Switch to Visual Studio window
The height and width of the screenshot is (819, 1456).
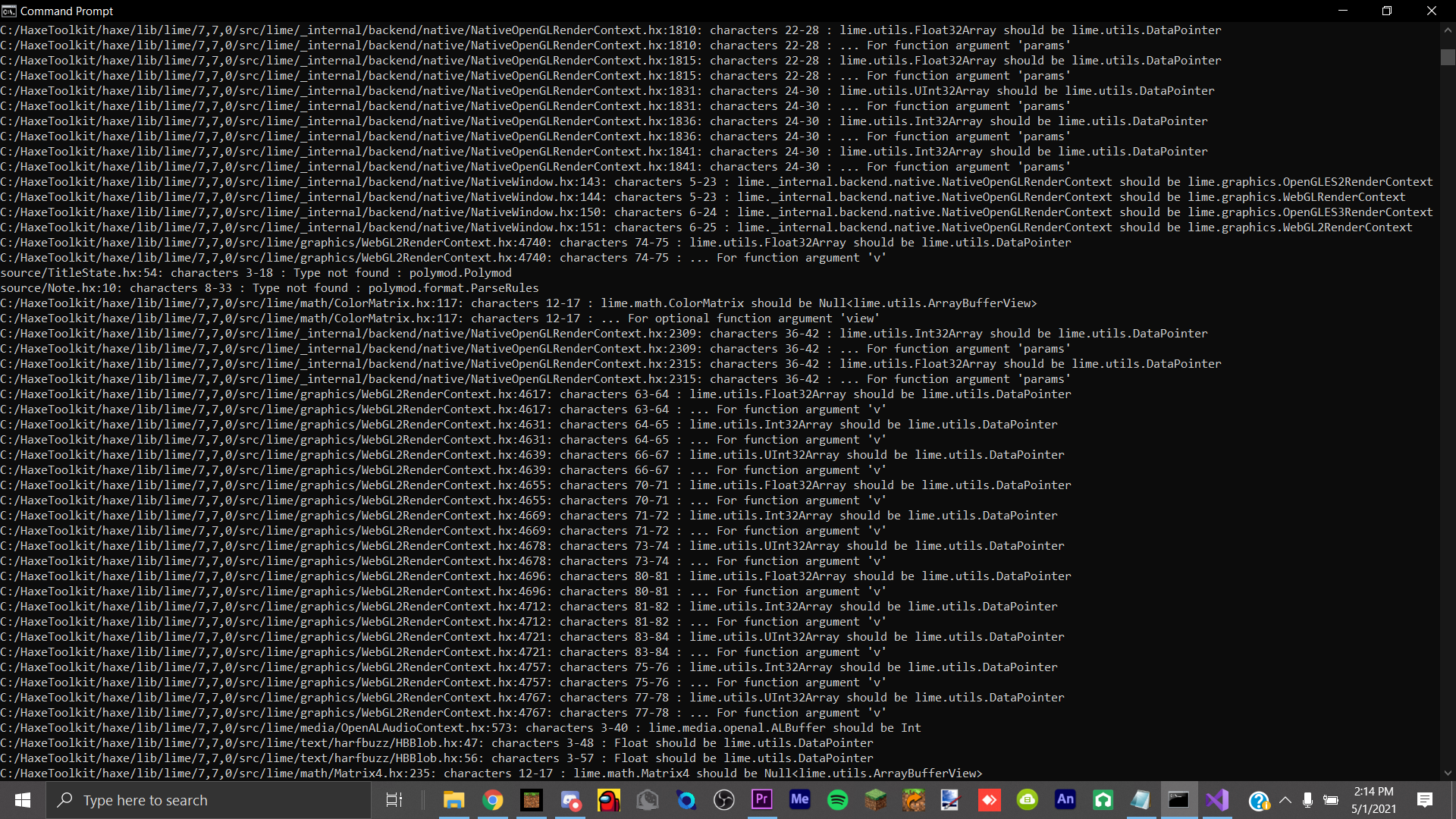1216,800
